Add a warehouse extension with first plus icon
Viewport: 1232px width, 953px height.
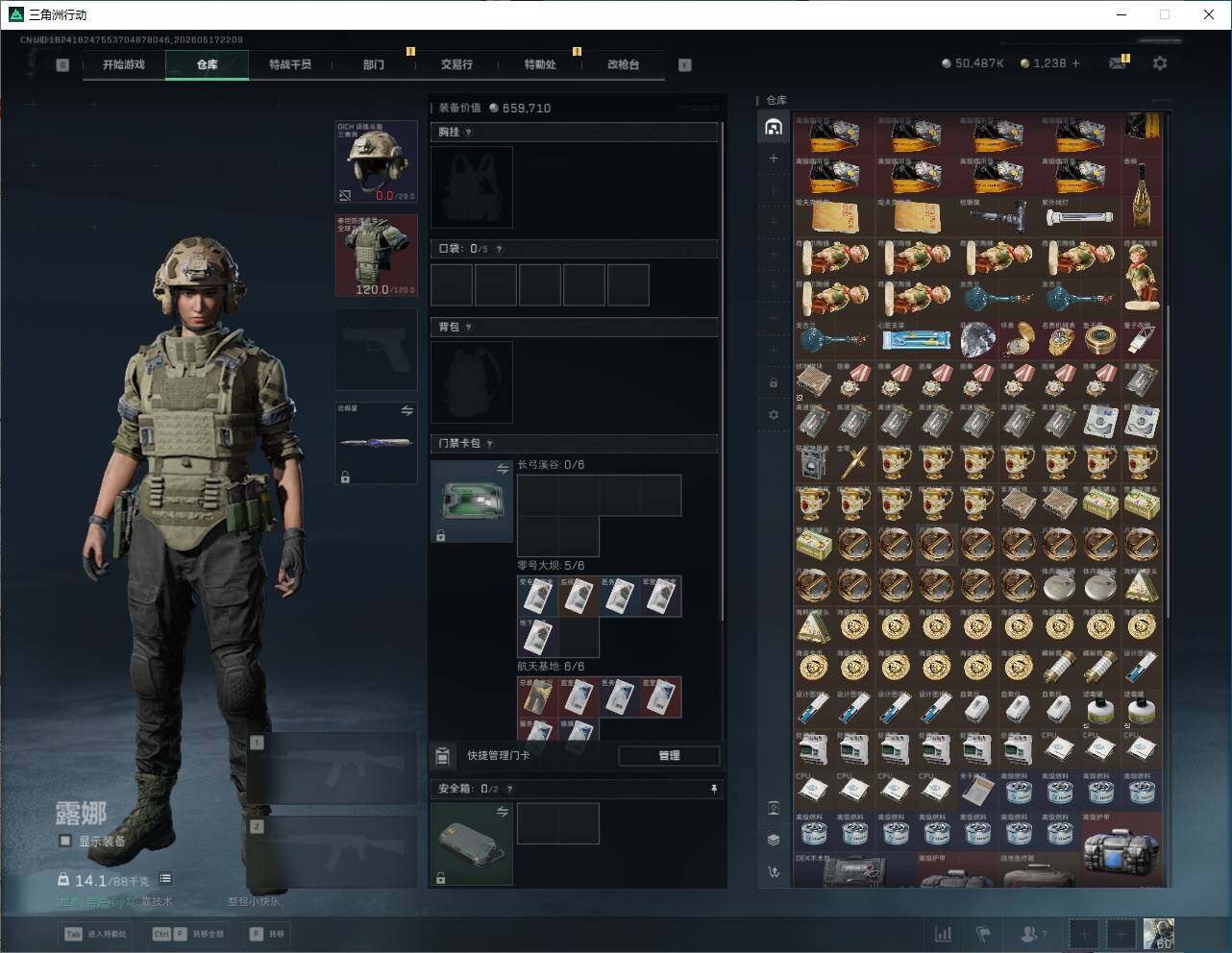pos(774,158)
